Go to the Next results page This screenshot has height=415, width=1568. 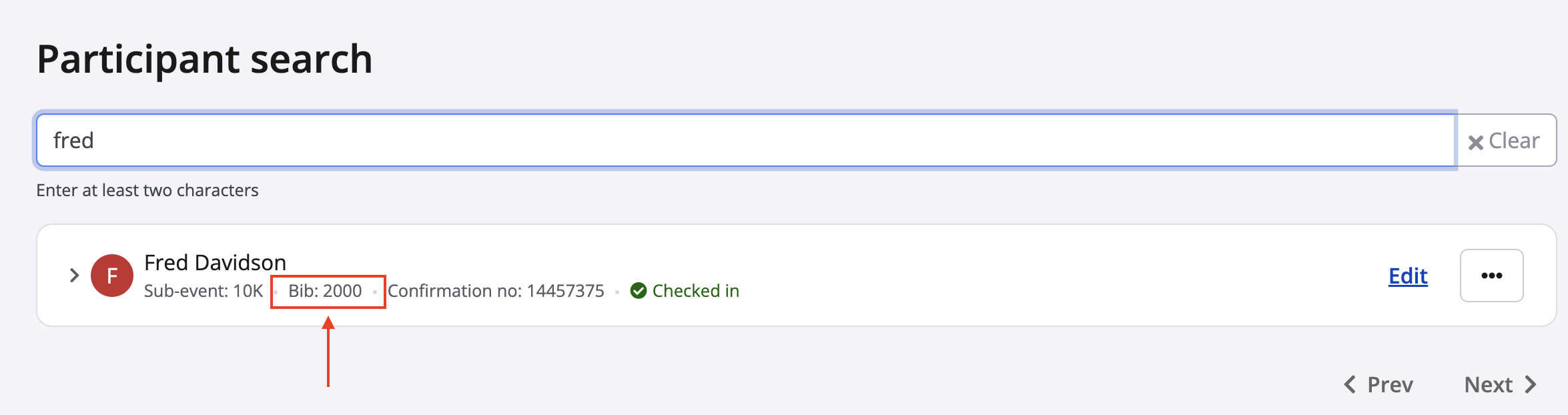(1488, 384)
